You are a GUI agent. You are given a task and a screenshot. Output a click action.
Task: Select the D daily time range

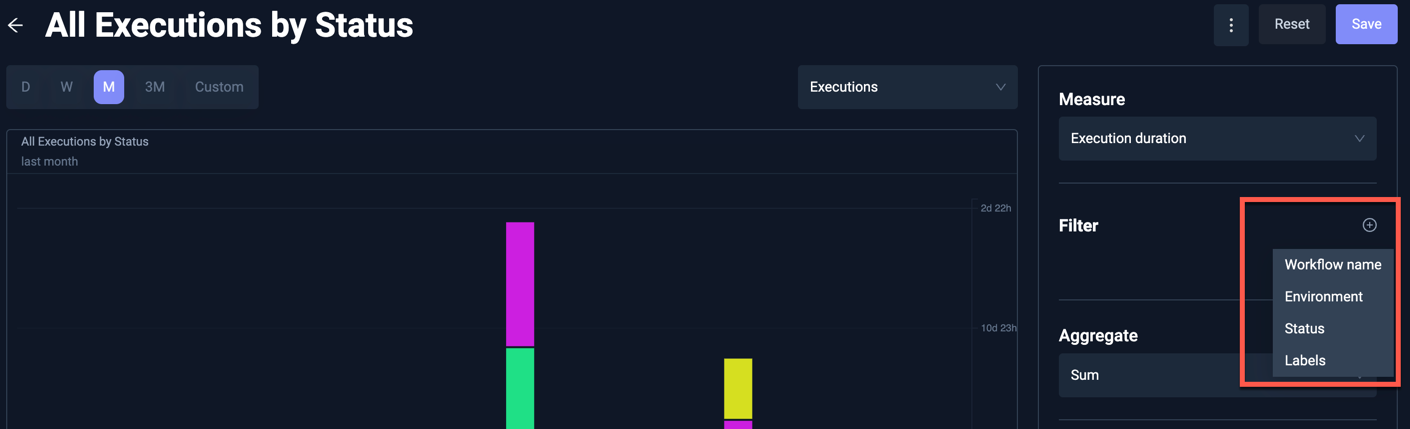[x=26, y=87]
